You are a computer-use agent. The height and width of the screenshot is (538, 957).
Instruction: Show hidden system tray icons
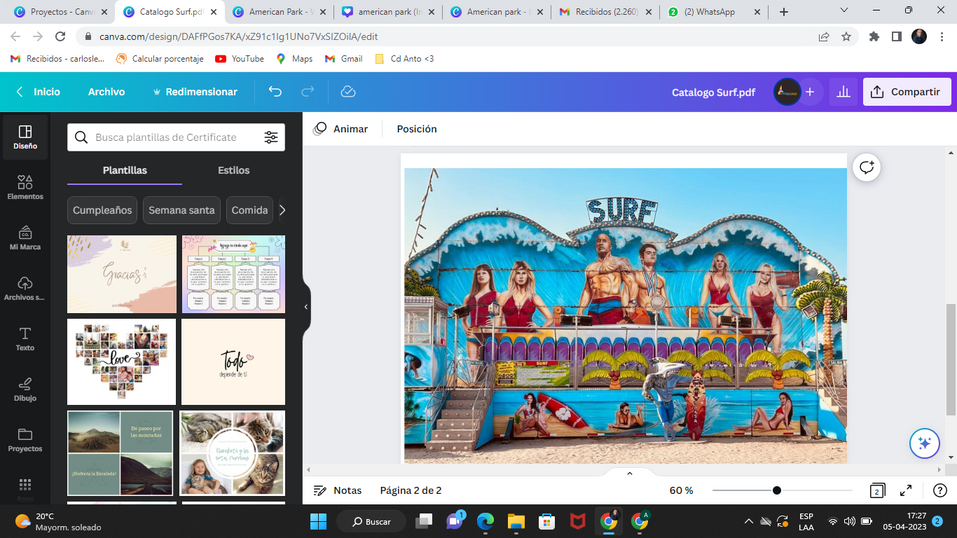(748, 522)
